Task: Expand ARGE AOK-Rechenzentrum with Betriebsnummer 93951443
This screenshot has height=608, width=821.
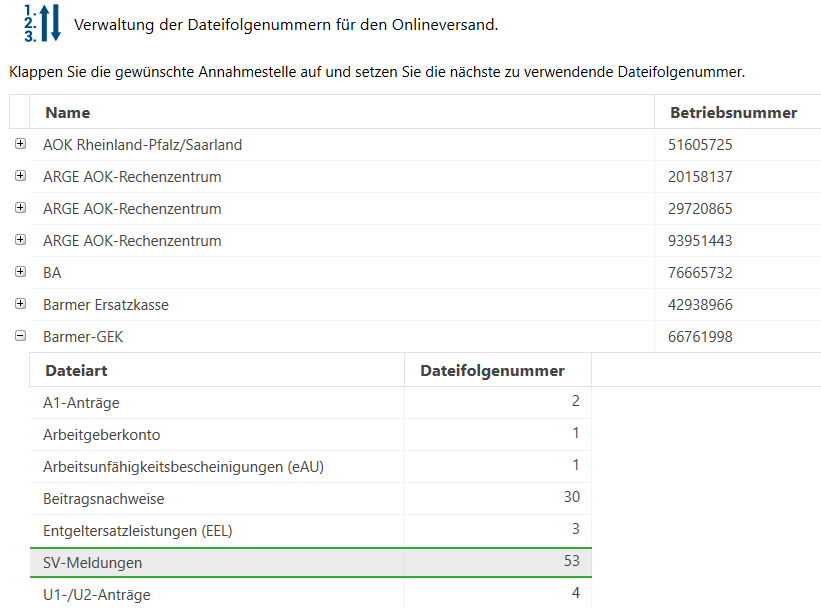Action: [x=20, y=240]
